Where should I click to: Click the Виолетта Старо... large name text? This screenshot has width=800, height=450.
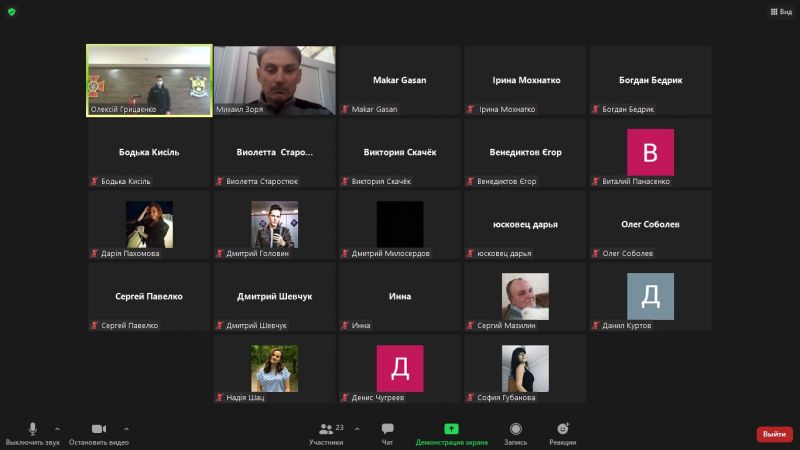click(x=274, y=152)
